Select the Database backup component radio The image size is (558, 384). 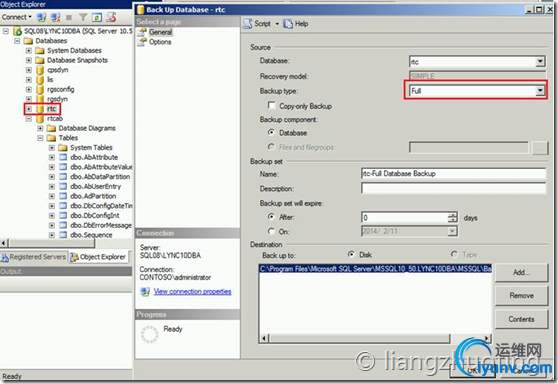[271, 132]
